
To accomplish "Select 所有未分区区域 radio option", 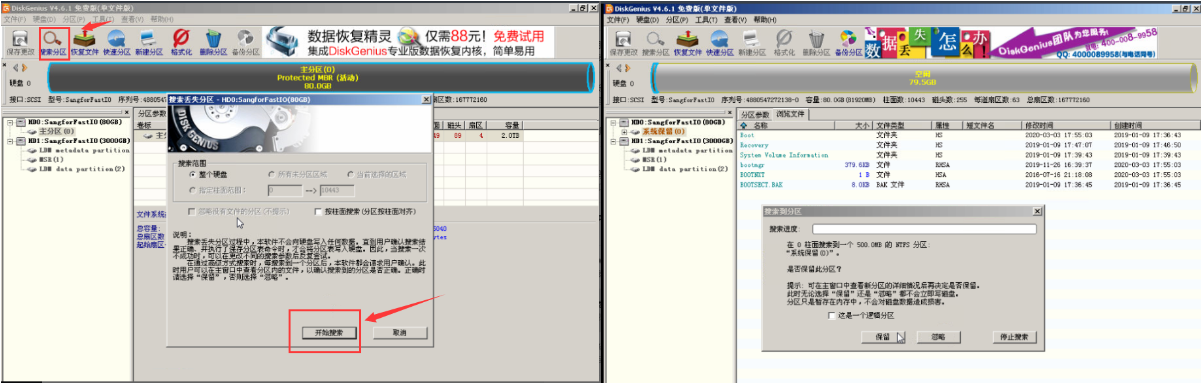I will [297, 174].
